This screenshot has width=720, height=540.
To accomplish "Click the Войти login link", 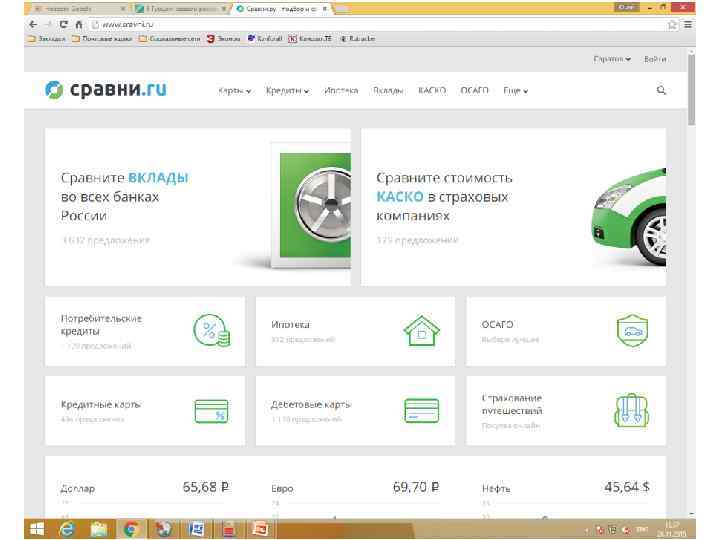I will tap(655, 59).
